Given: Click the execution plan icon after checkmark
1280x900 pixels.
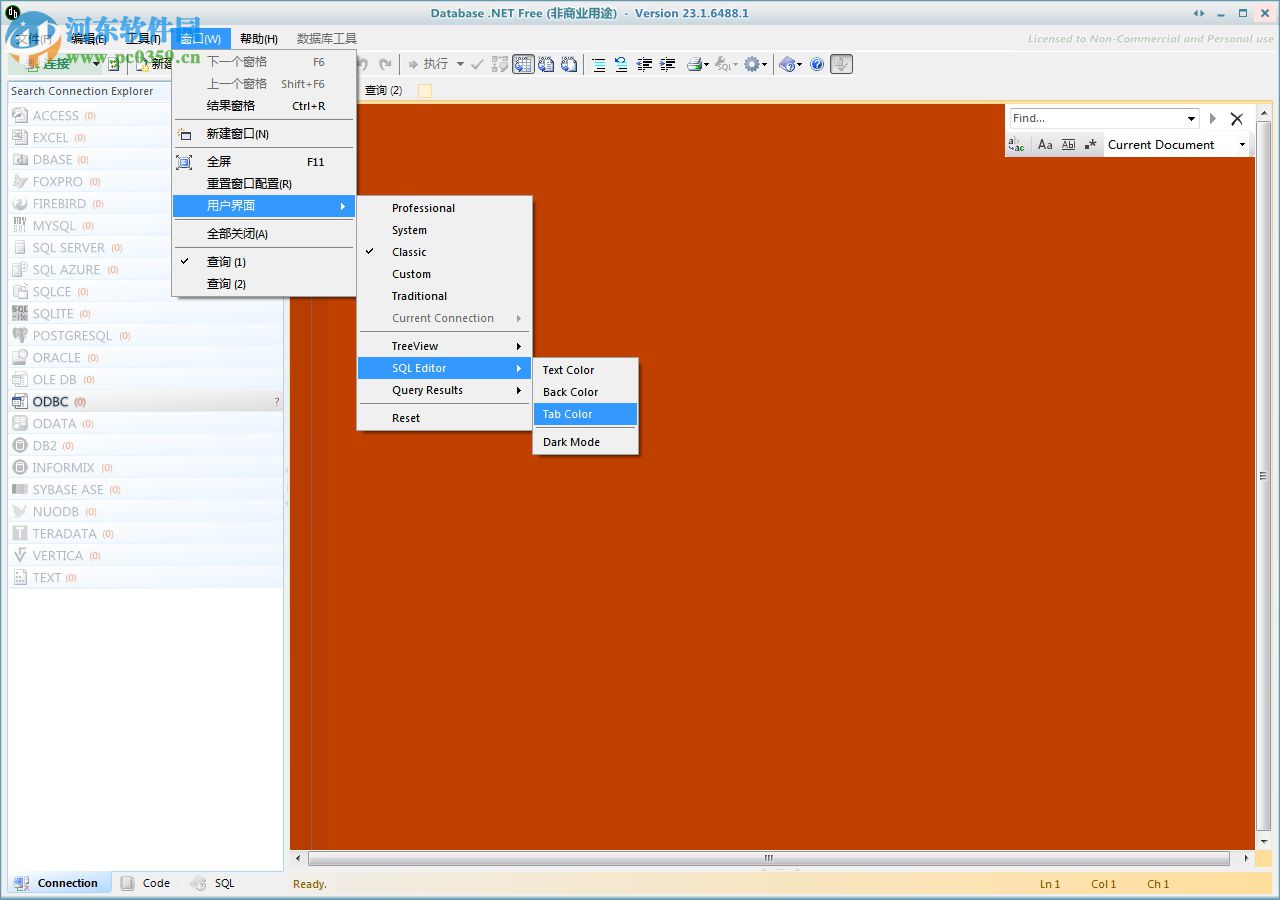Looking at the screenshot, I should 500,64.
